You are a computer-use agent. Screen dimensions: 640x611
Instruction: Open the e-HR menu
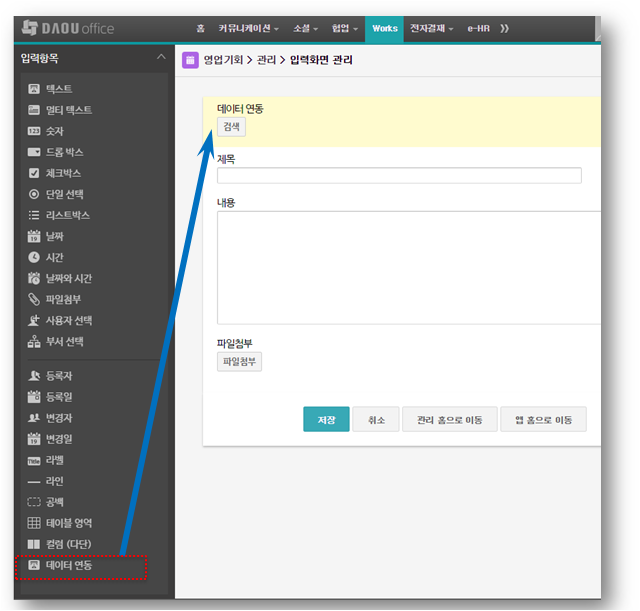[x=478, y=29]
